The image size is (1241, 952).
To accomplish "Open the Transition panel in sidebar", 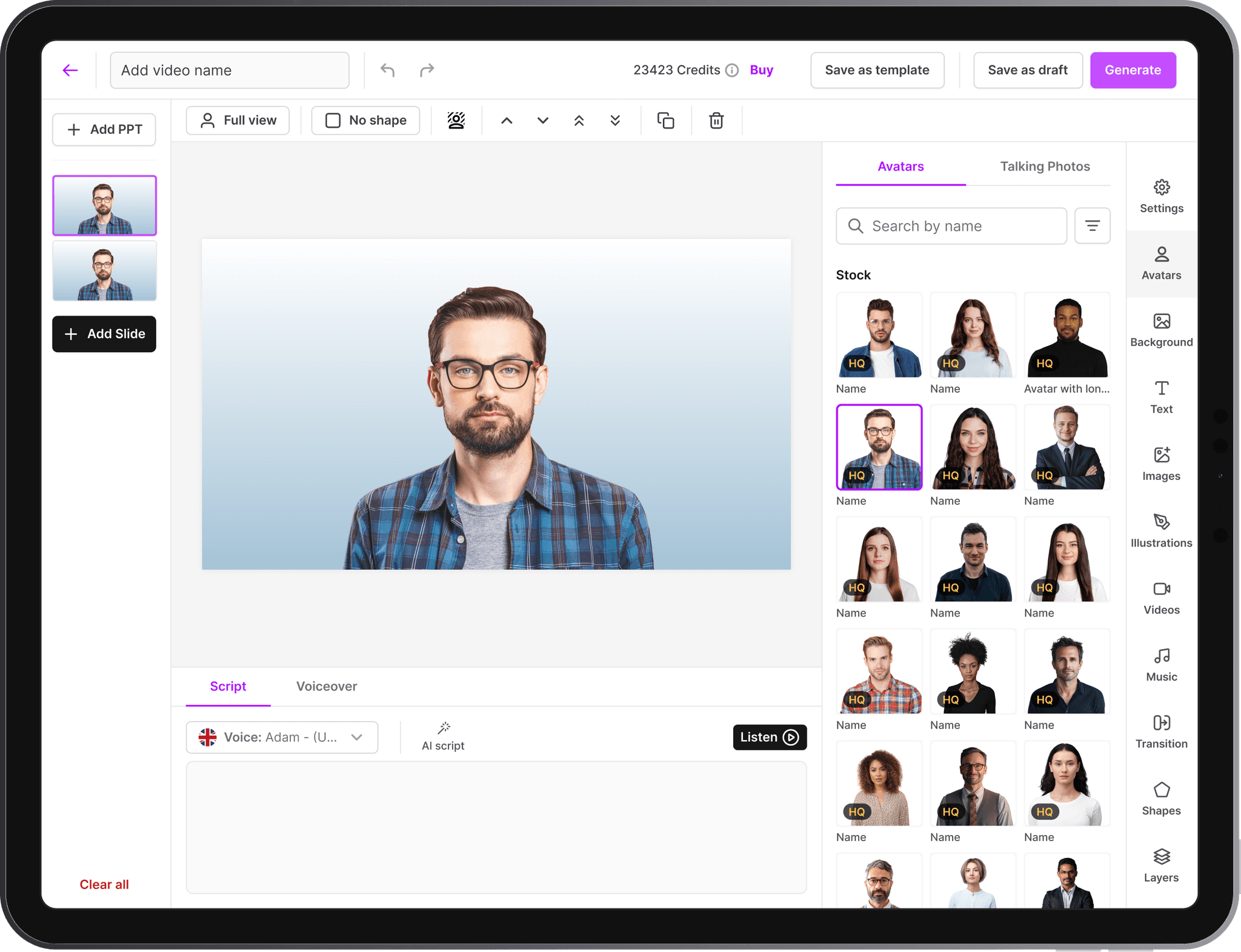I will click(1161, 731).
